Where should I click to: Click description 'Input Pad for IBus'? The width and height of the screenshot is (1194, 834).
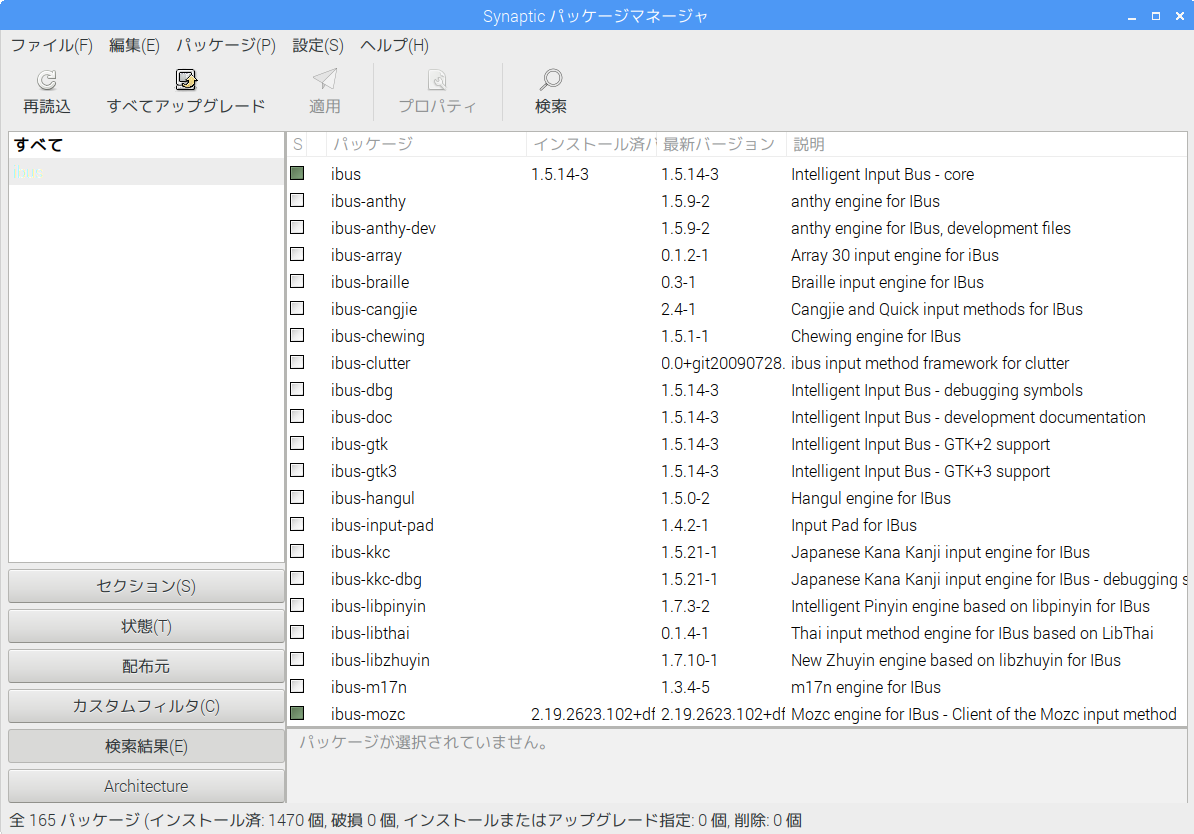point(854,526)
